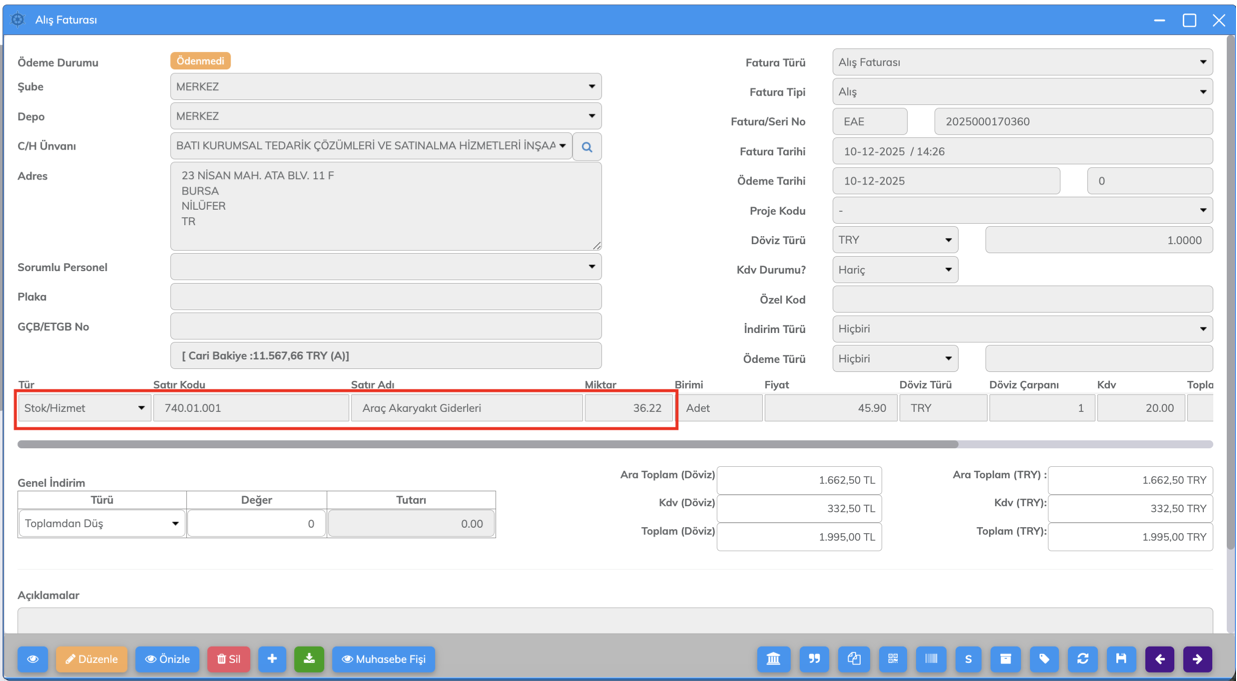Open the Şube dropdown showing MERKEZ

coord(385,87)
